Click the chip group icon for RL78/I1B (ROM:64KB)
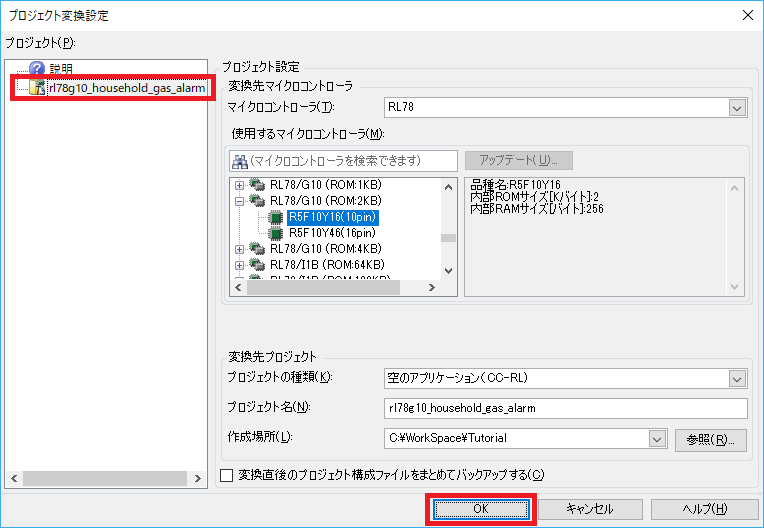The height and width of the screenshot is (528, 764). [x=257, y=264]
